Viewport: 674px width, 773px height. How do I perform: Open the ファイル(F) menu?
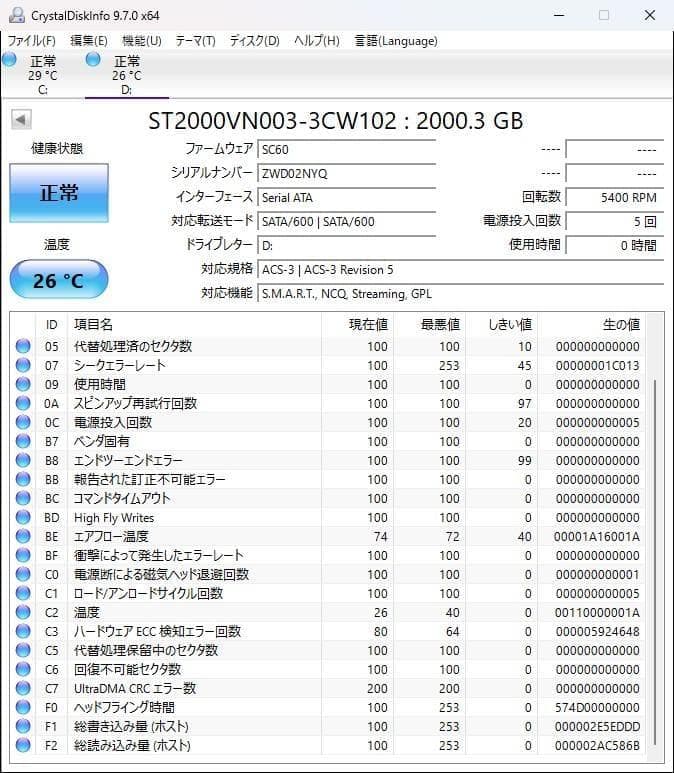coord(32,40)
